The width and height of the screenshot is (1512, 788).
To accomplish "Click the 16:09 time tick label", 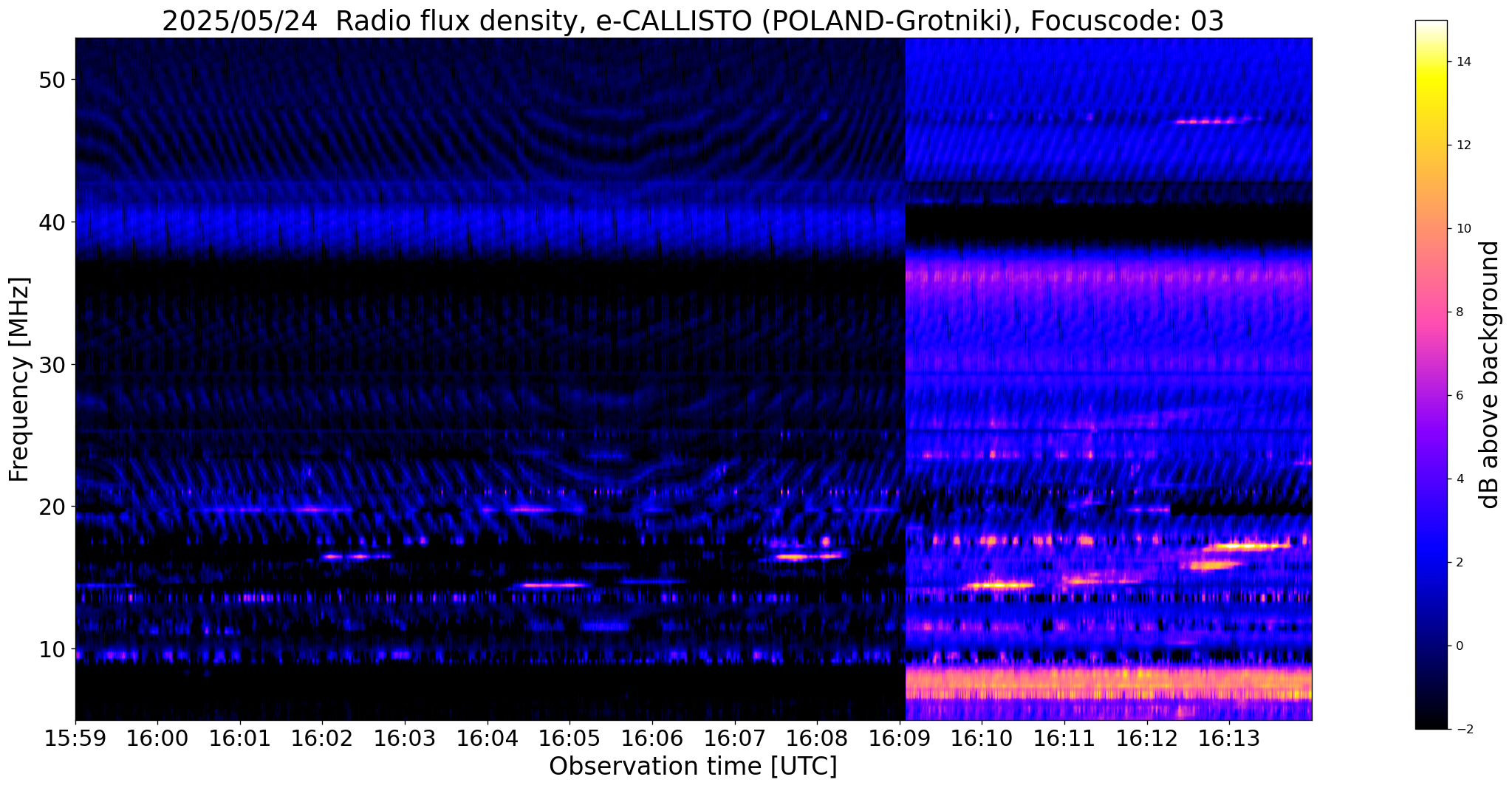I will pos(900,739).
